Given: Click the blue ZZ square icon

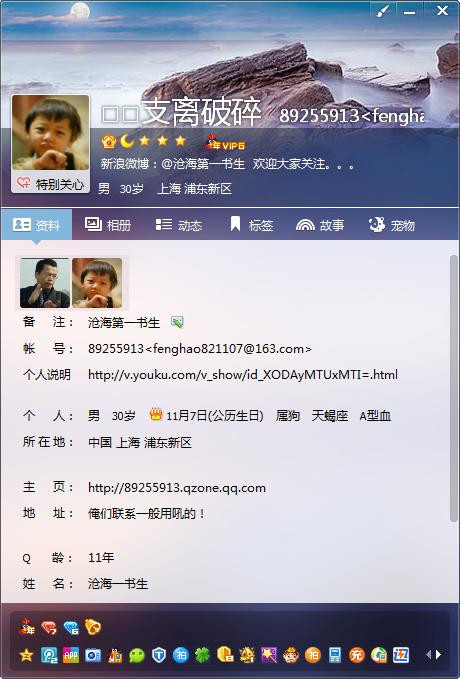Looking at the screenshot, I should [401, 655].
